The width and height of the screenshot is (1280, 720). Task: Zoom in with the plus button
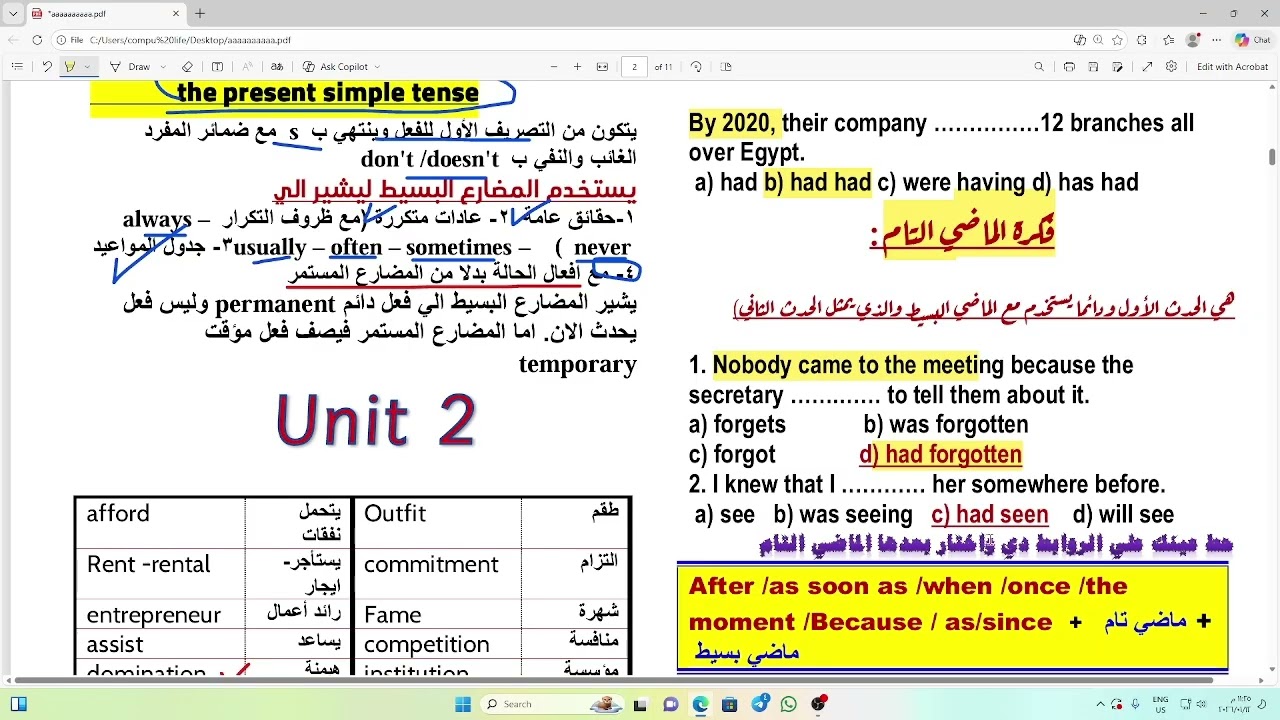(577, 67)
